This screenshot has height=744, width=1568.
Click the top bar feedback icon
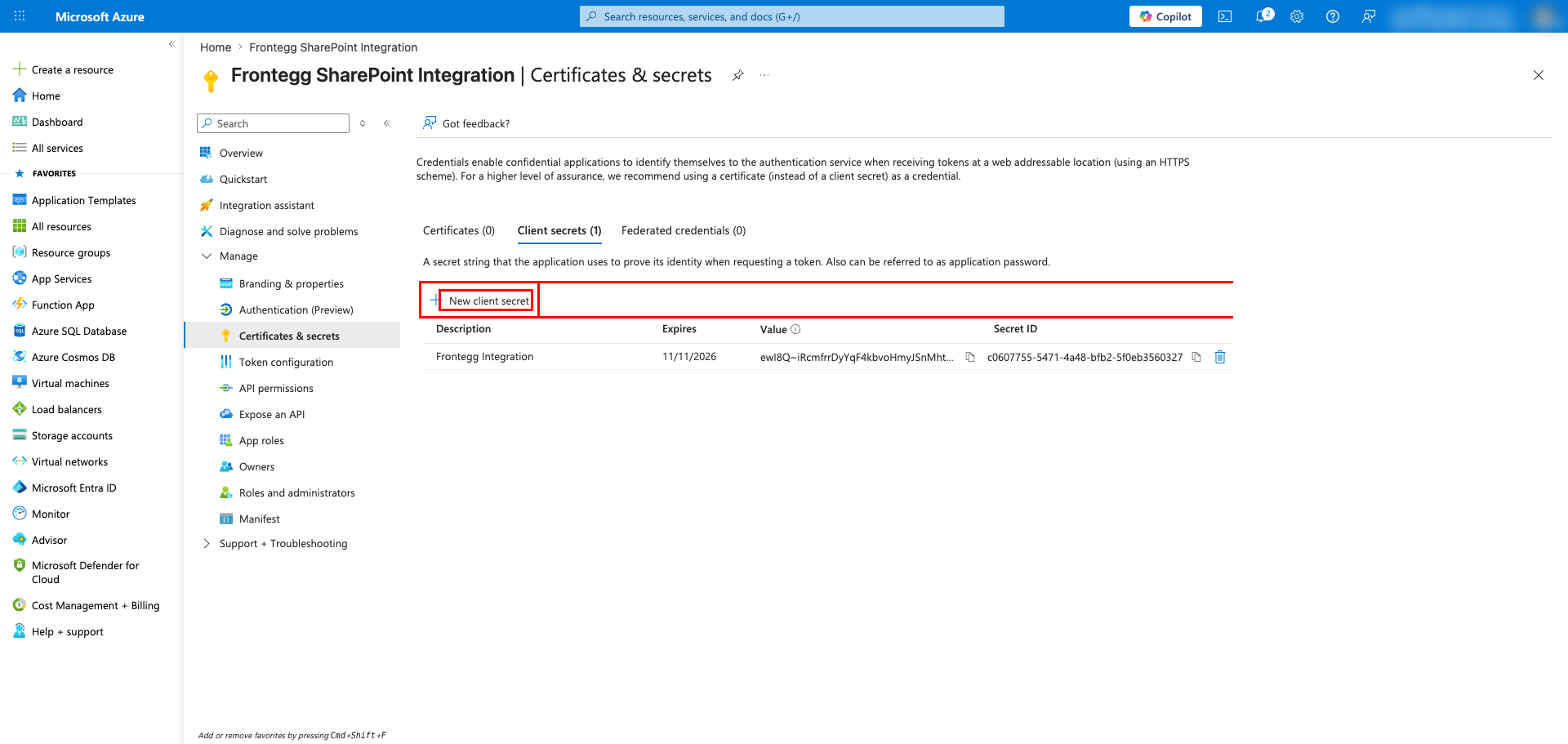pyautogui.click(x=1369, y=16)
